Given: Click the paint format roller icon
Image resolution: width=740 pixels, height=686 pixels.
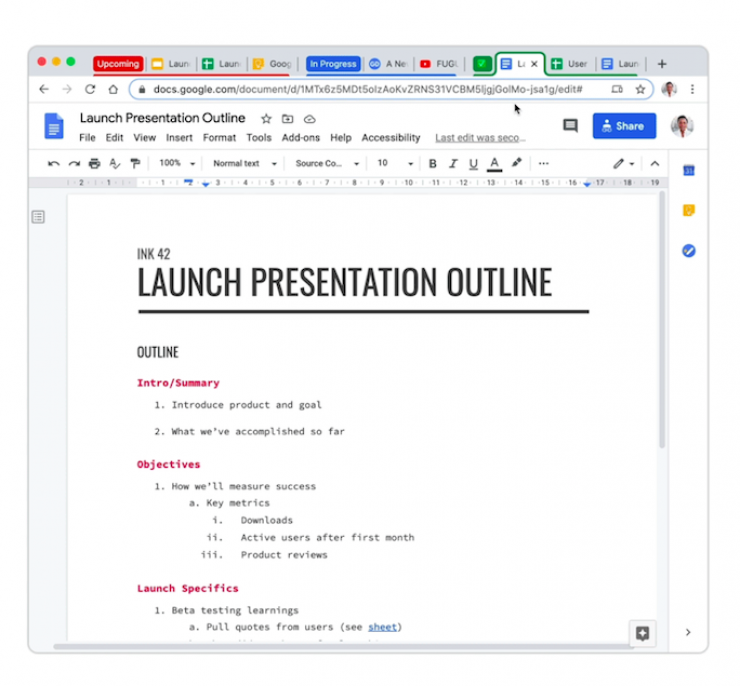Looking at the screenshot, I should point(135,163).
